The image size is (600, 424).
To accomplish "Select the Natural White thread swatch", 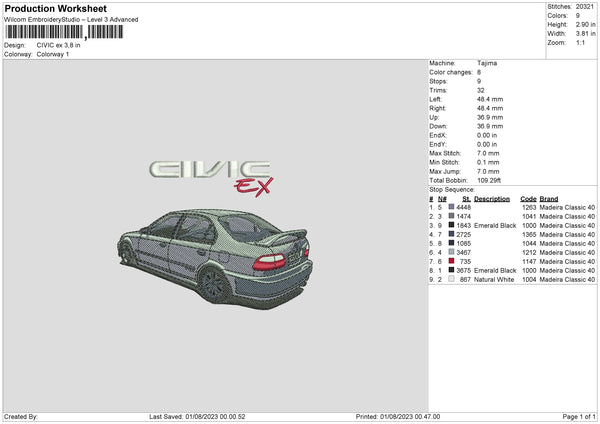I will (451, 279).
